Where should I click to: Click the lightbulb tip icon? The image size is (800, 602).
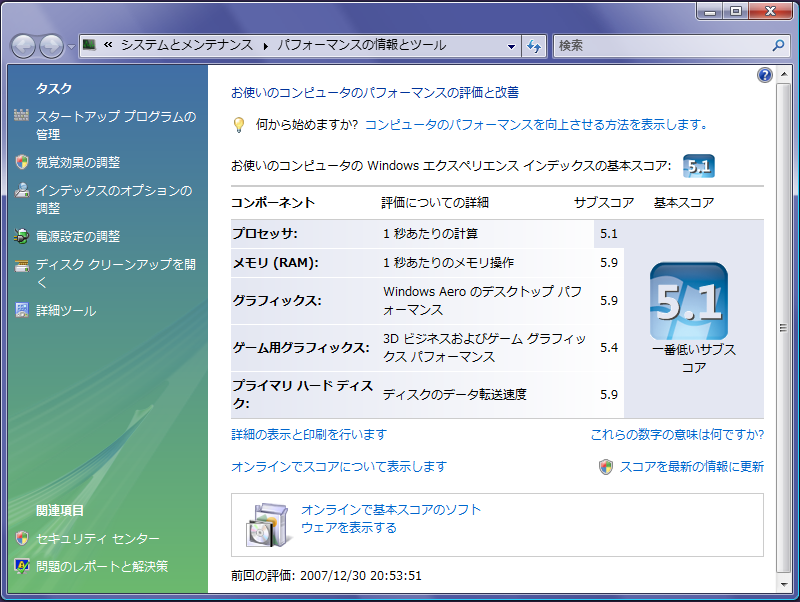click(238, 125)
